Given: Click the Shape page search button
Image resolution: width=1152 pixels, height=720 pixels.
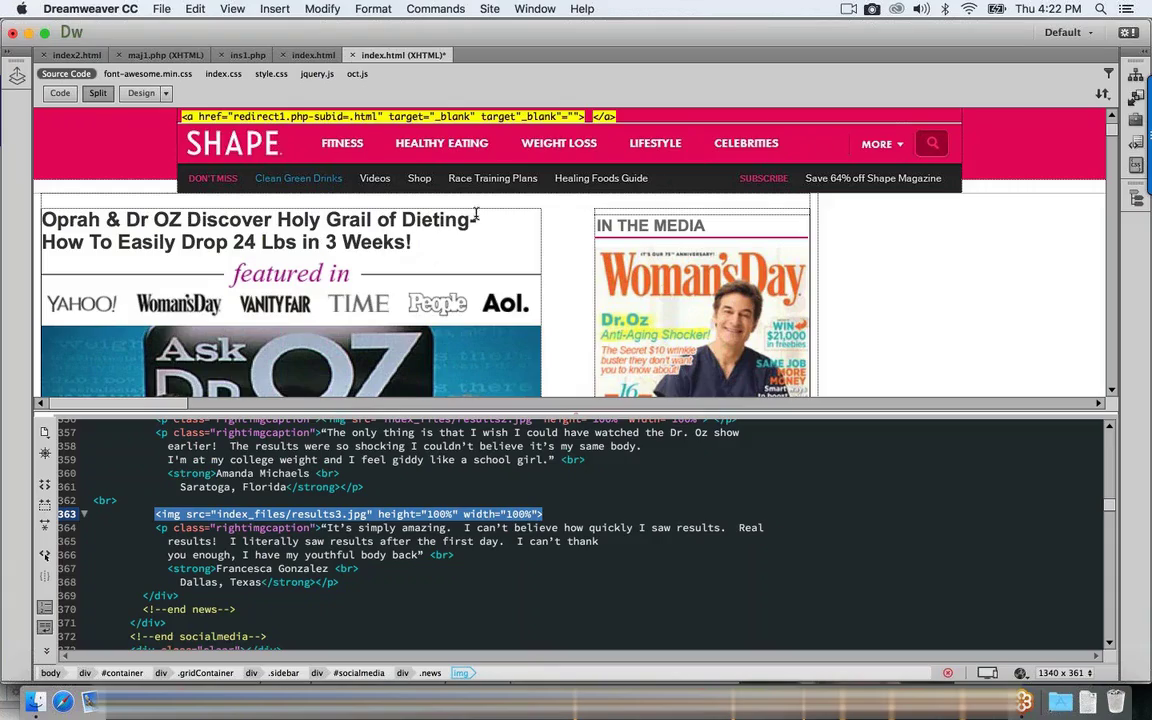Looking at the screenshot, I should coord(932,143).
